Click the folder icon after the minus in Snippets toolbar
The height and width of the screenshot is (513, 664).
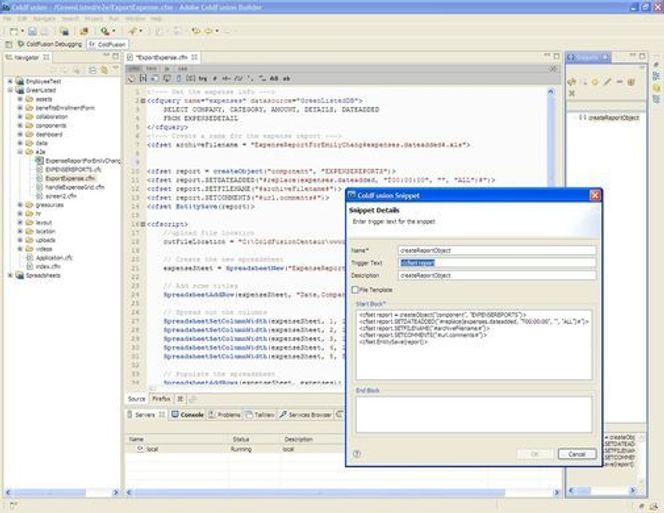pos(631,82)
